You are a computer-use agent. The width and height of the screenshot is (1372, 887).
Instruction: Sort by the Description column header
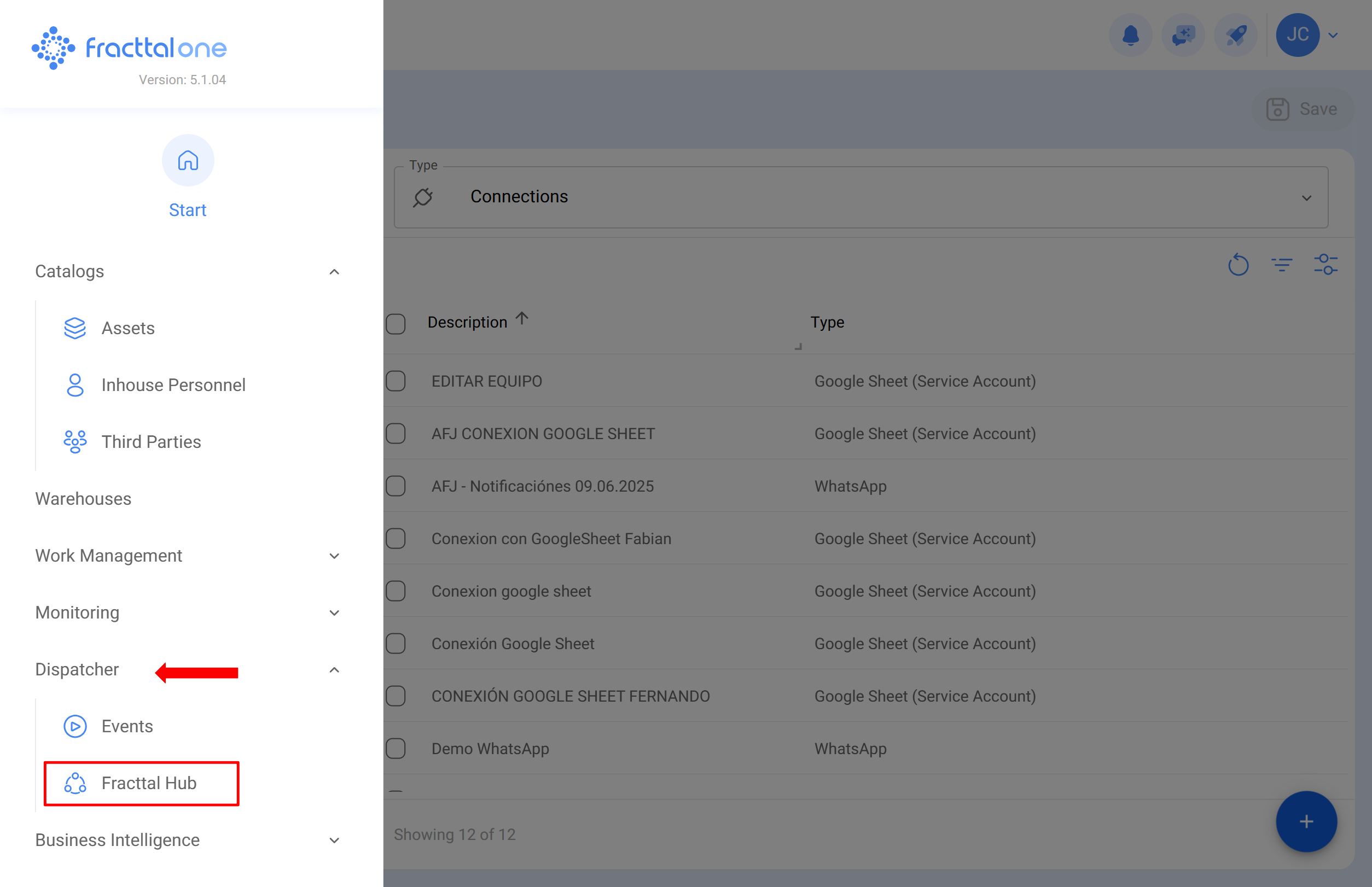(x=467, y=323)
